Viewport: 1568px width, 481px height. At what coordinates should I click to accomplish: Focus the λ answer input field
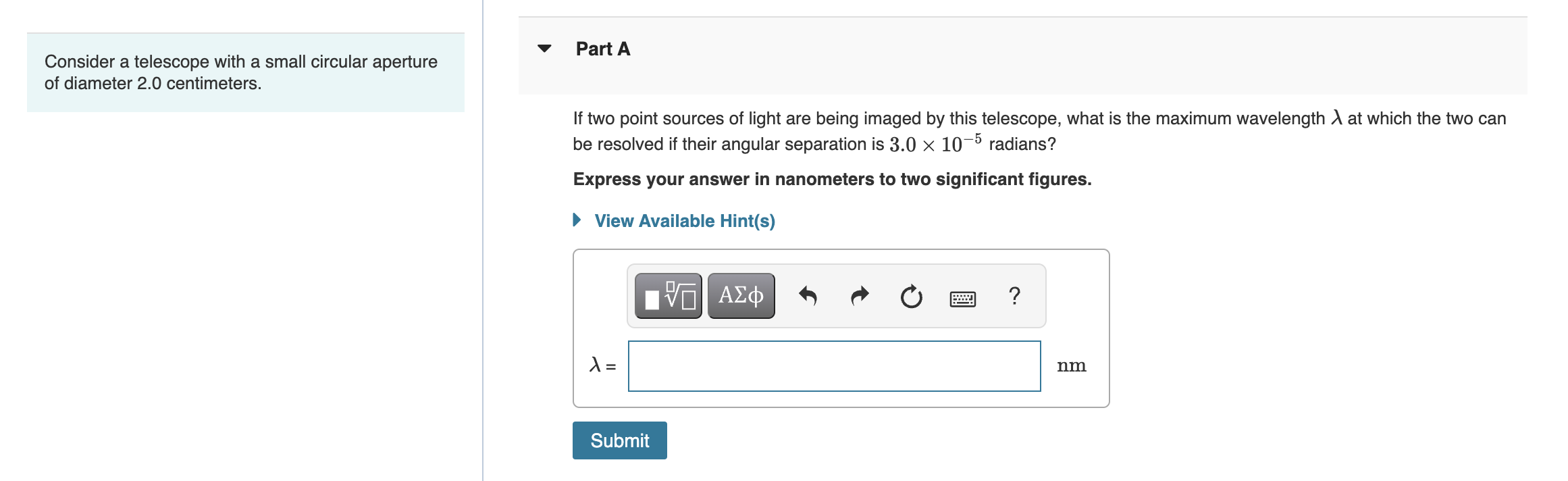pos(834,366)
